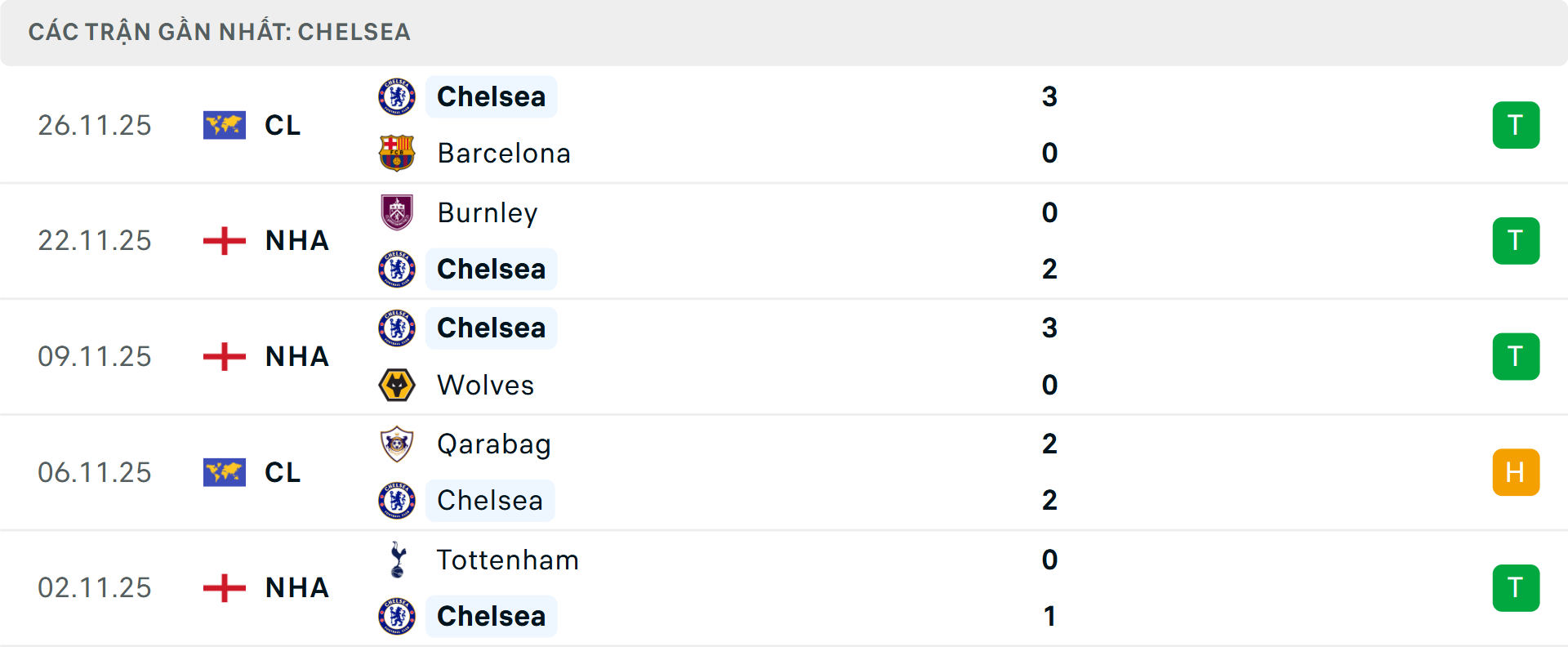Click the Chelsea highlighted name in Wolves match
1568x647 pixels.
[x=491, y=328]
